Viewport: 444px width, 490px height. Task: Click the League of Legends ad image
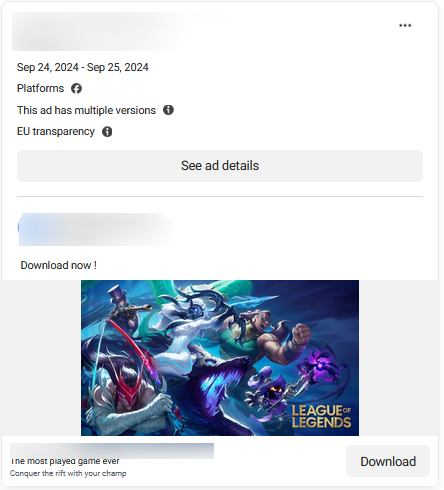point(220,358)
